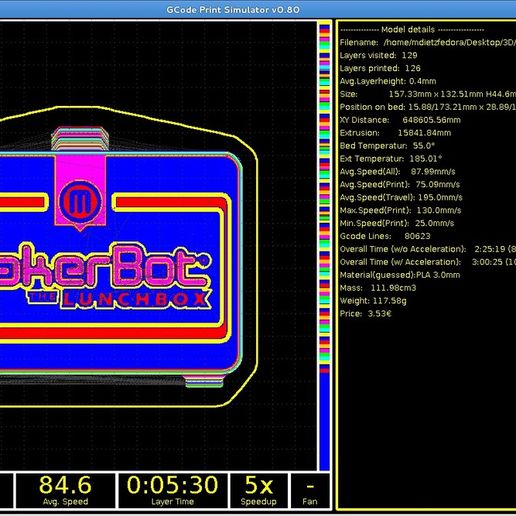Click 'Avg.Layerheight: 0.4mm' line

coord(388,81)
